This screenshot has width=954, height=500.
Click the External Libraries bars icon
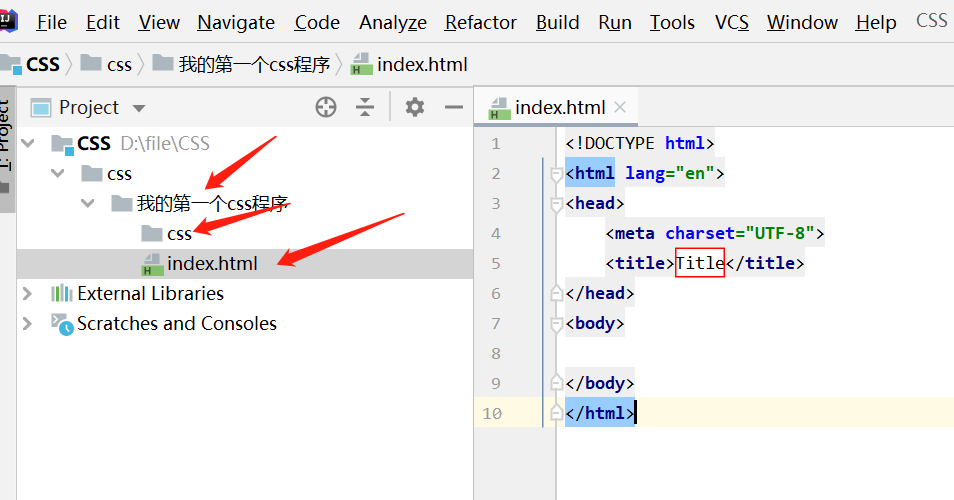point(61,294)
